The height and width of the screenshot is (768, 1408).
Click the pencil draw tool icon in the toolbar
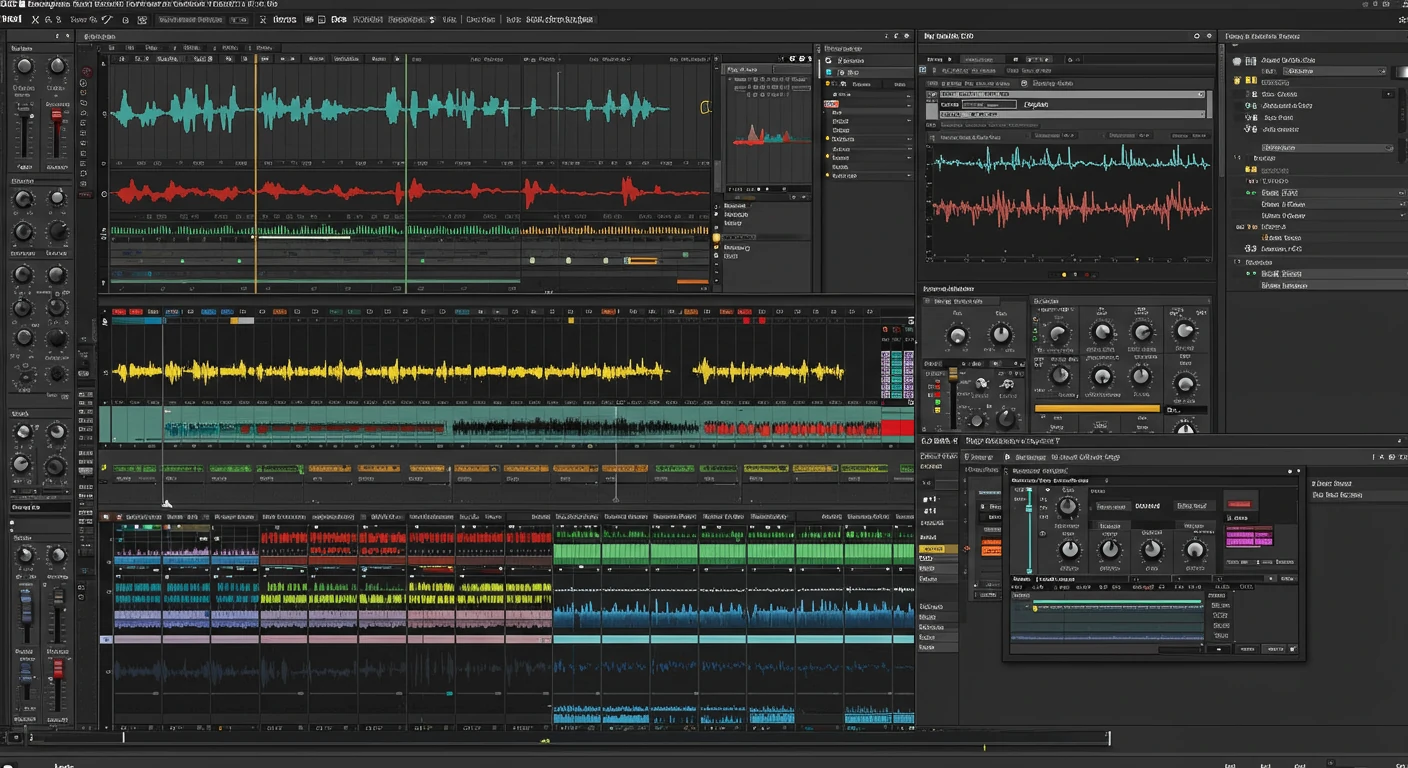pos(106,19)
